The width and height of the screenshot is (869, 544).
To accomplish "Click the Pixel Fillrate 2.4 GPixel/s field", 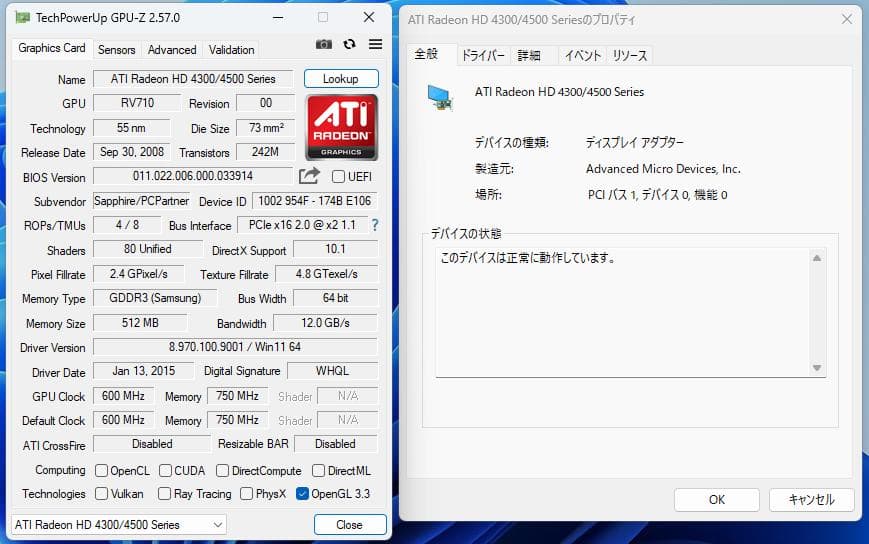I will (139, 274).
